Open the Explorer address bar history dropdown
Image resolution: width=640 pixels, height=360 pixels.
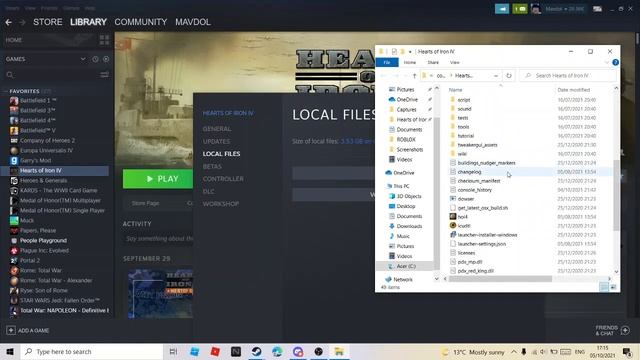pos(496,76)
